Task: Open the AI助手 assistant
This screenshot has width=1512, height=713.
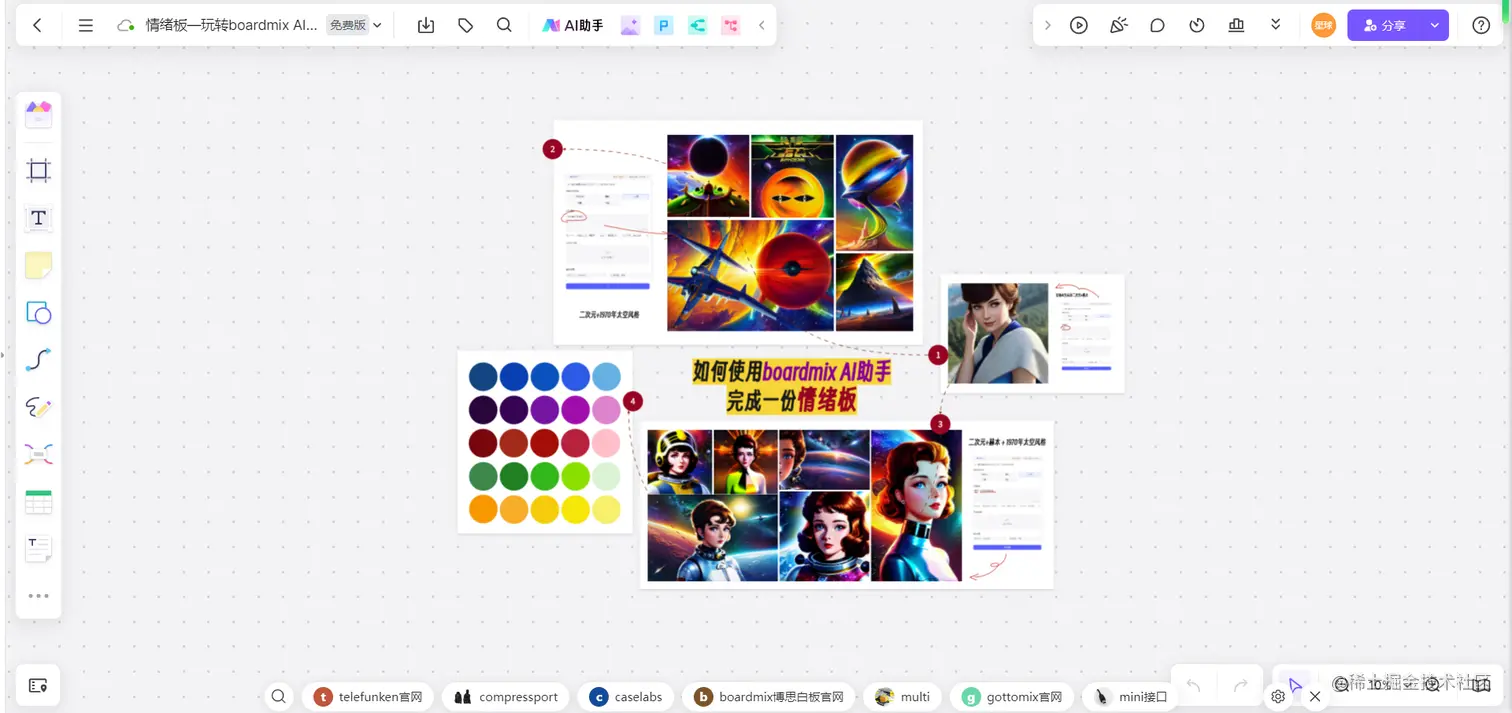Action: 573,26
